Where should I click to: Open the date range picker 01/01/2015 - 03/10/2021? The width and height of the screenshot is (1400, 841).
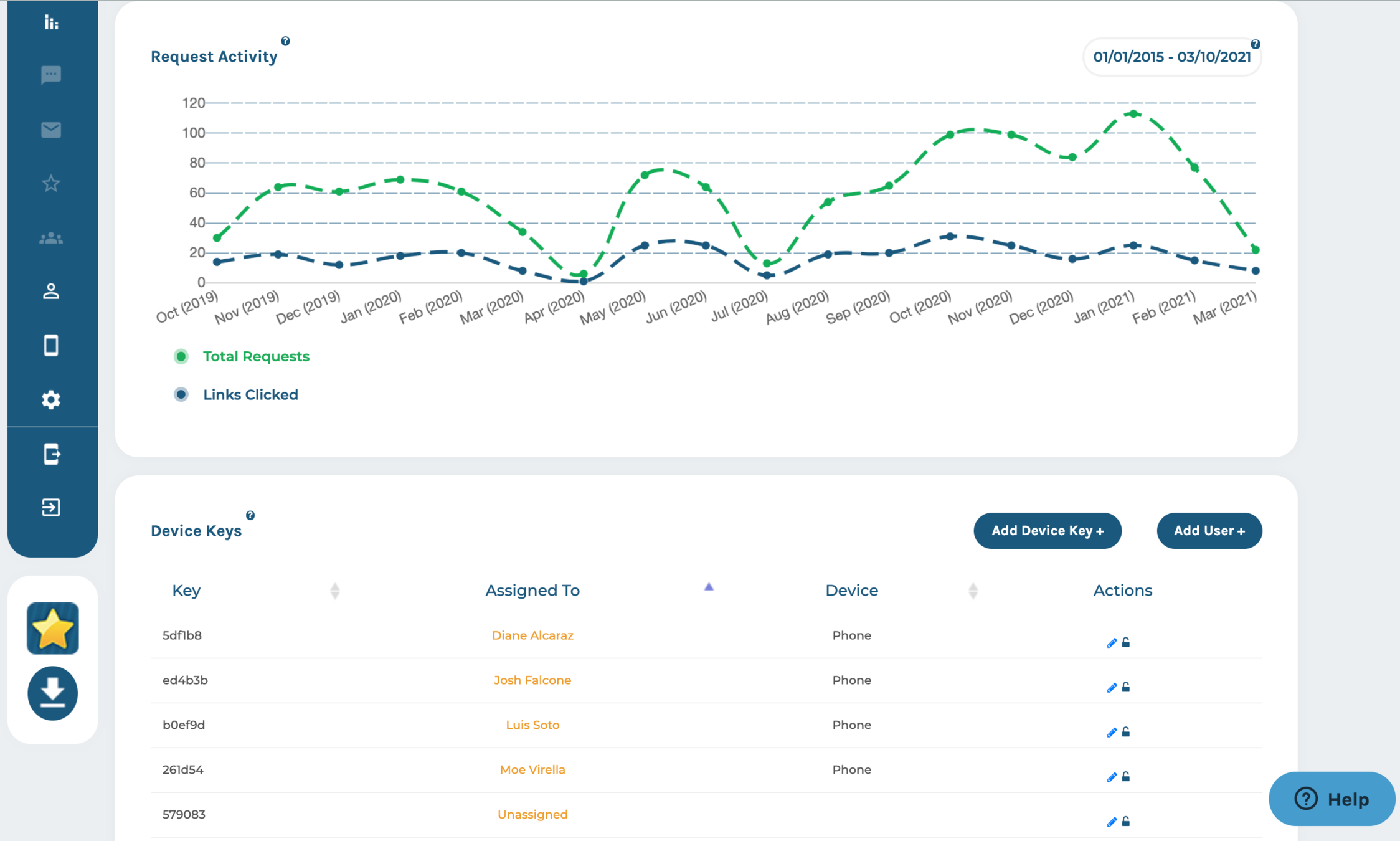pyautogui.click(x=1171, y=57)
